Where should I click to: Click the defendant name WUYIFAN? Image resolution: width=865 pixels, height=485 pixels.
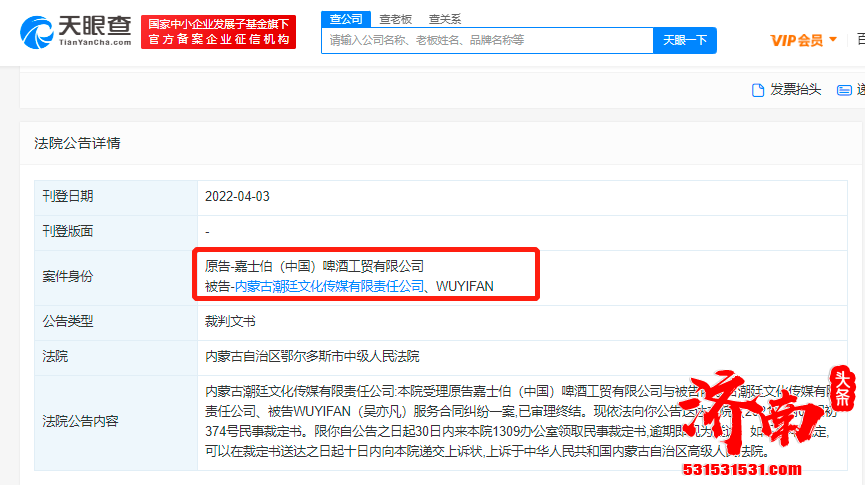(x=464, y=286)
